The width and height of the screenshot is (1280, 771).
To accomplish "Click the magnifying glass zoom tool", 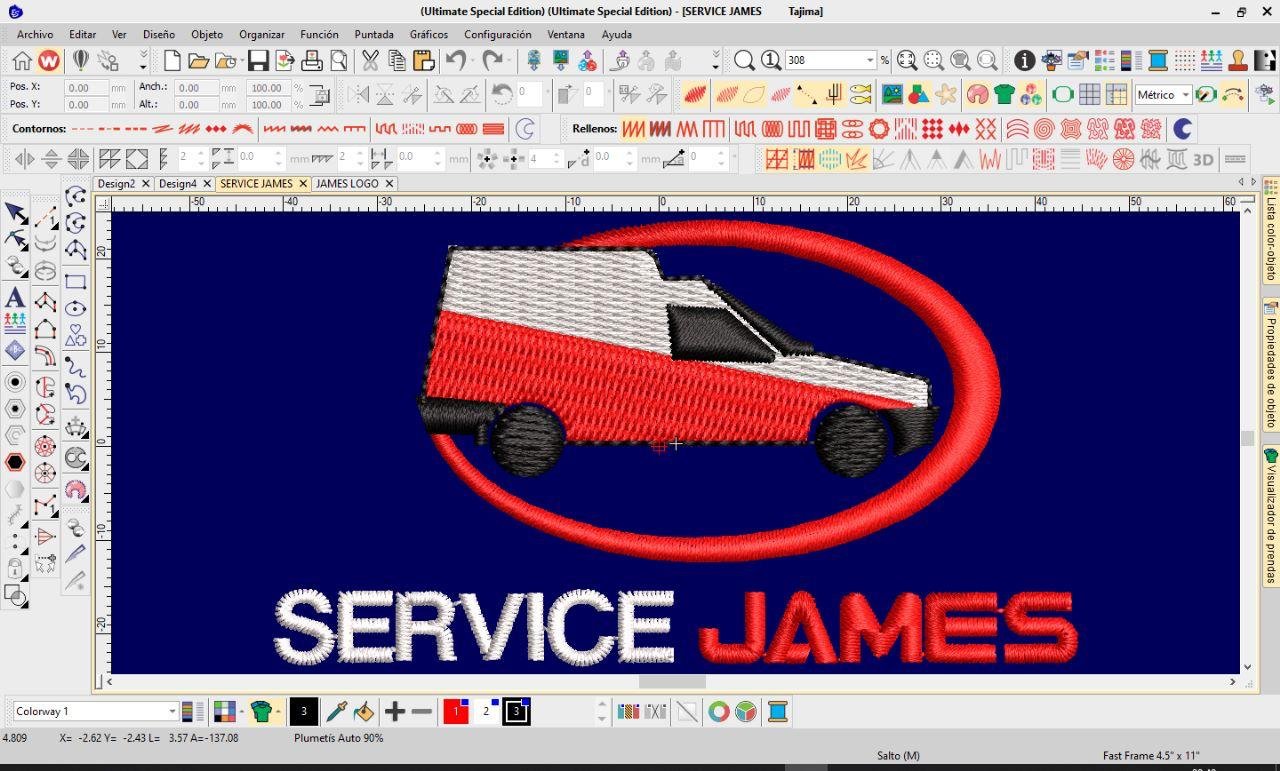I will (744, 61).
